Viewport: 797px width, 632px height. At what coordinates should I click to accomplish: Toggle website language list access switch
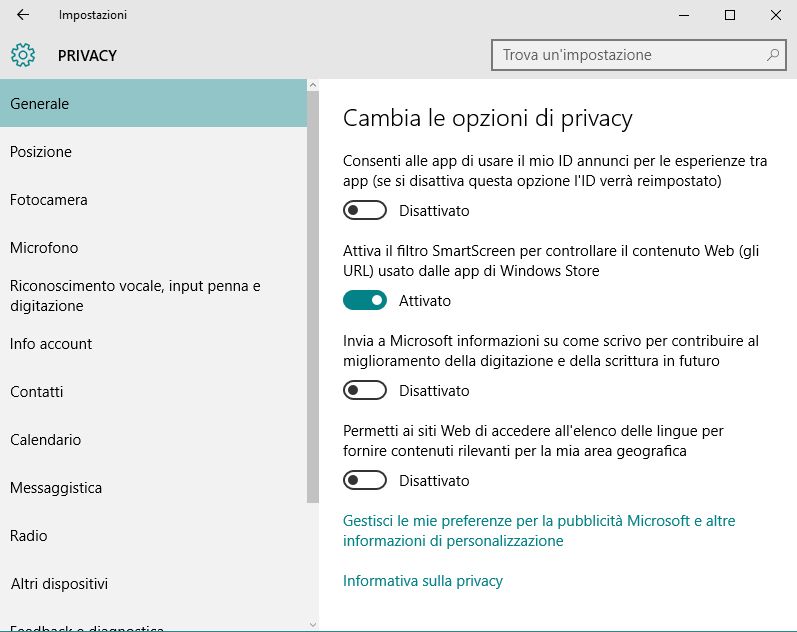point(365,481)
